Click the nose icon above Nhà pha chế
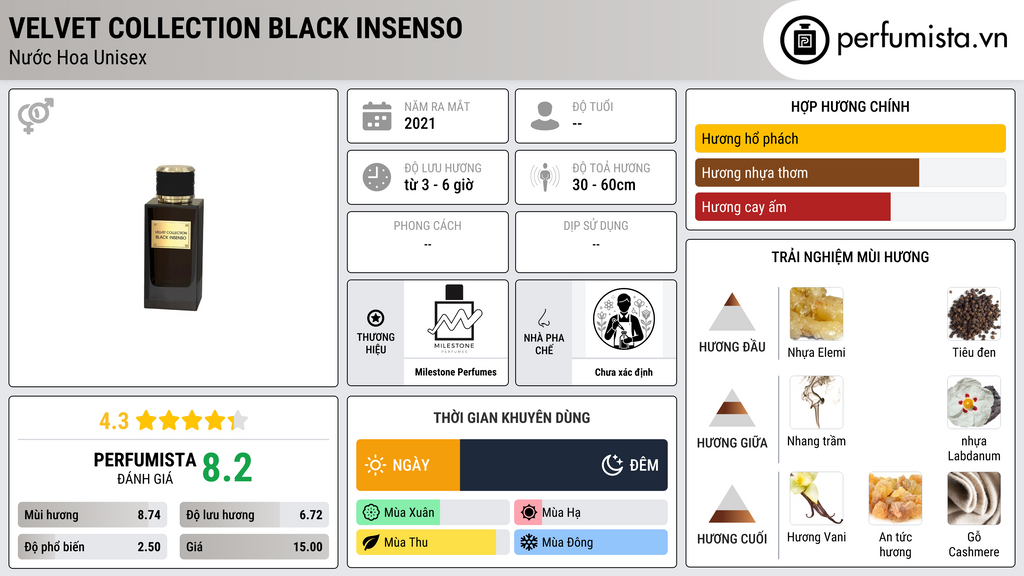Viewport: 1024px width, 576px height. [543, 318]
